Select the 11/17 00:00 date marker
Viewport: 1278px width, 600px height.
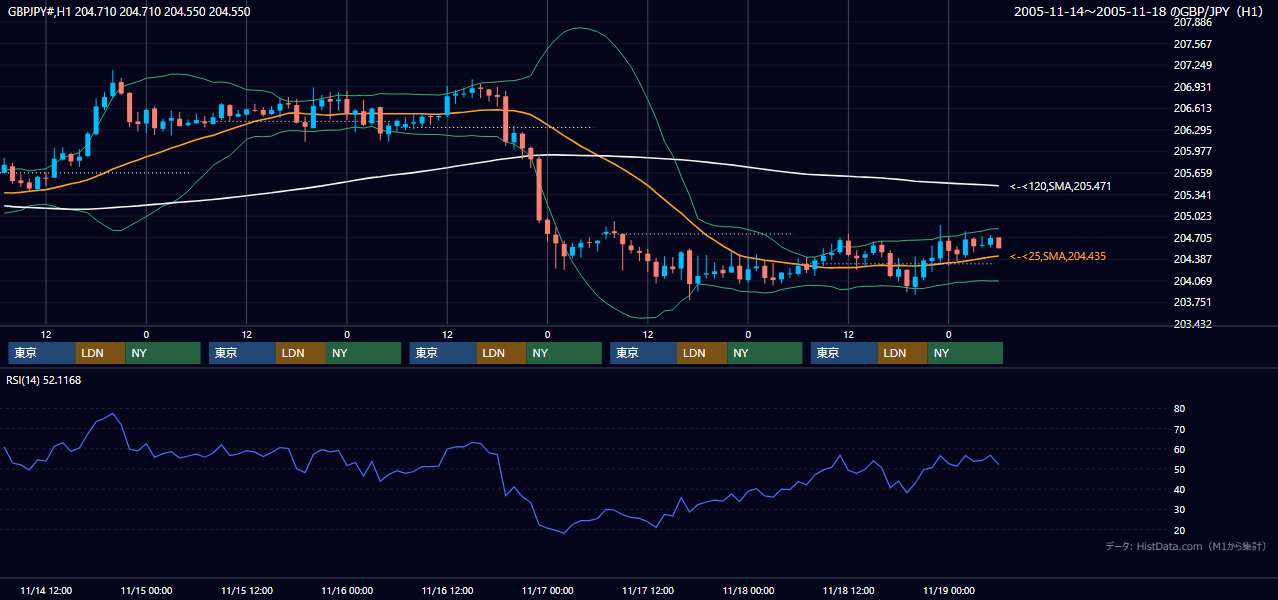pyautogui.click(x=547, y=590)
